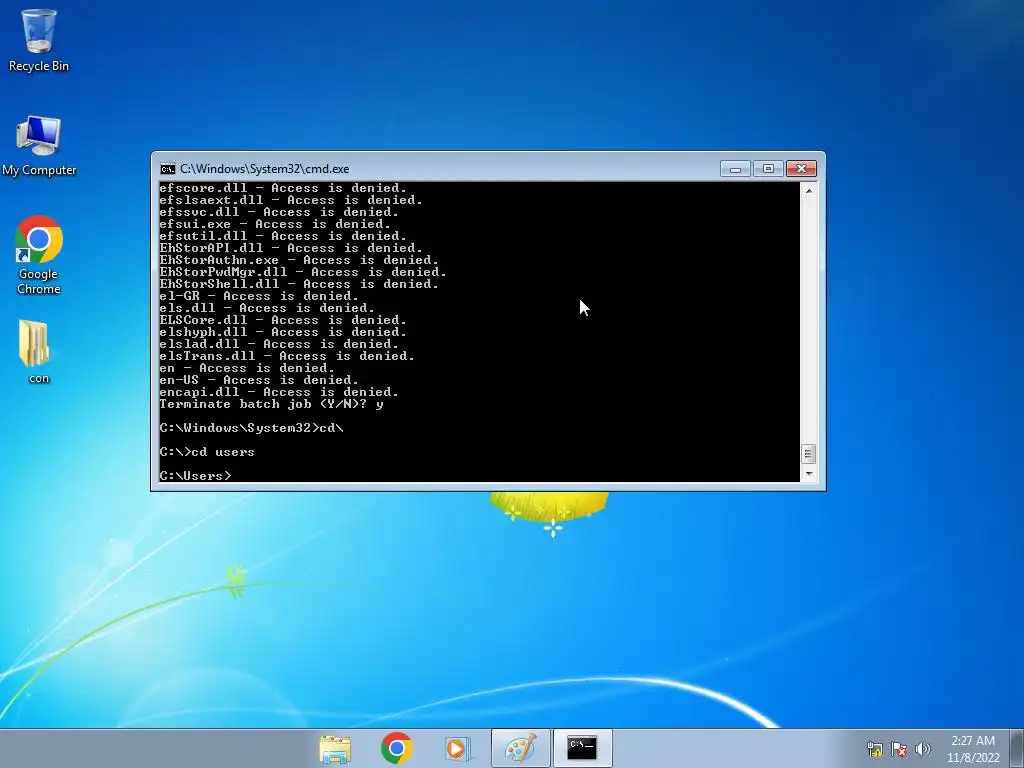Screen dimensions: 1024x768
Task: Maximize the cmd.exe window
Action: [x=768, y=169]
